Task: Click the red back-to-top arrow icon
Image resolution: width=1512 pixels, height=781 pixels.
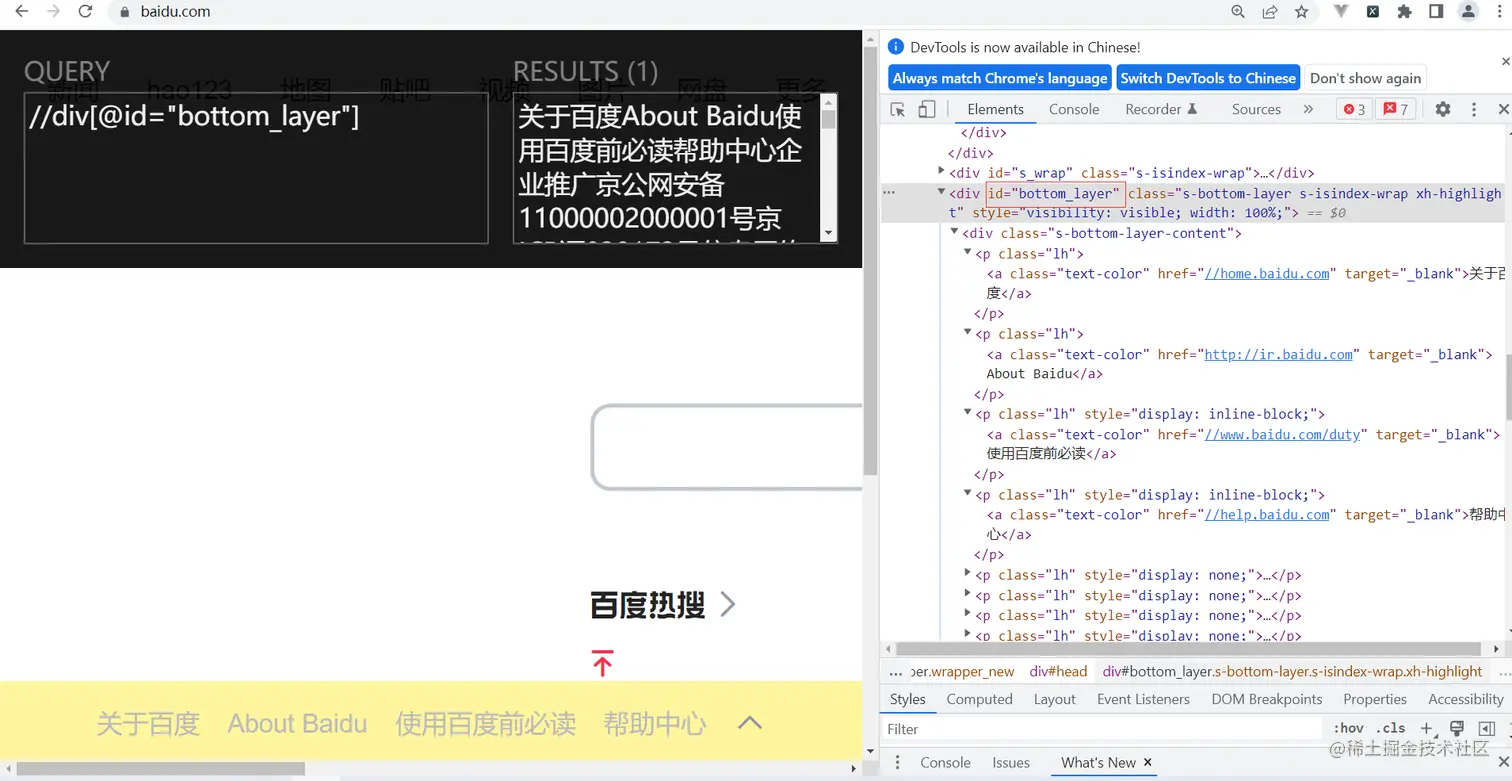Action: tap(602, 663)
